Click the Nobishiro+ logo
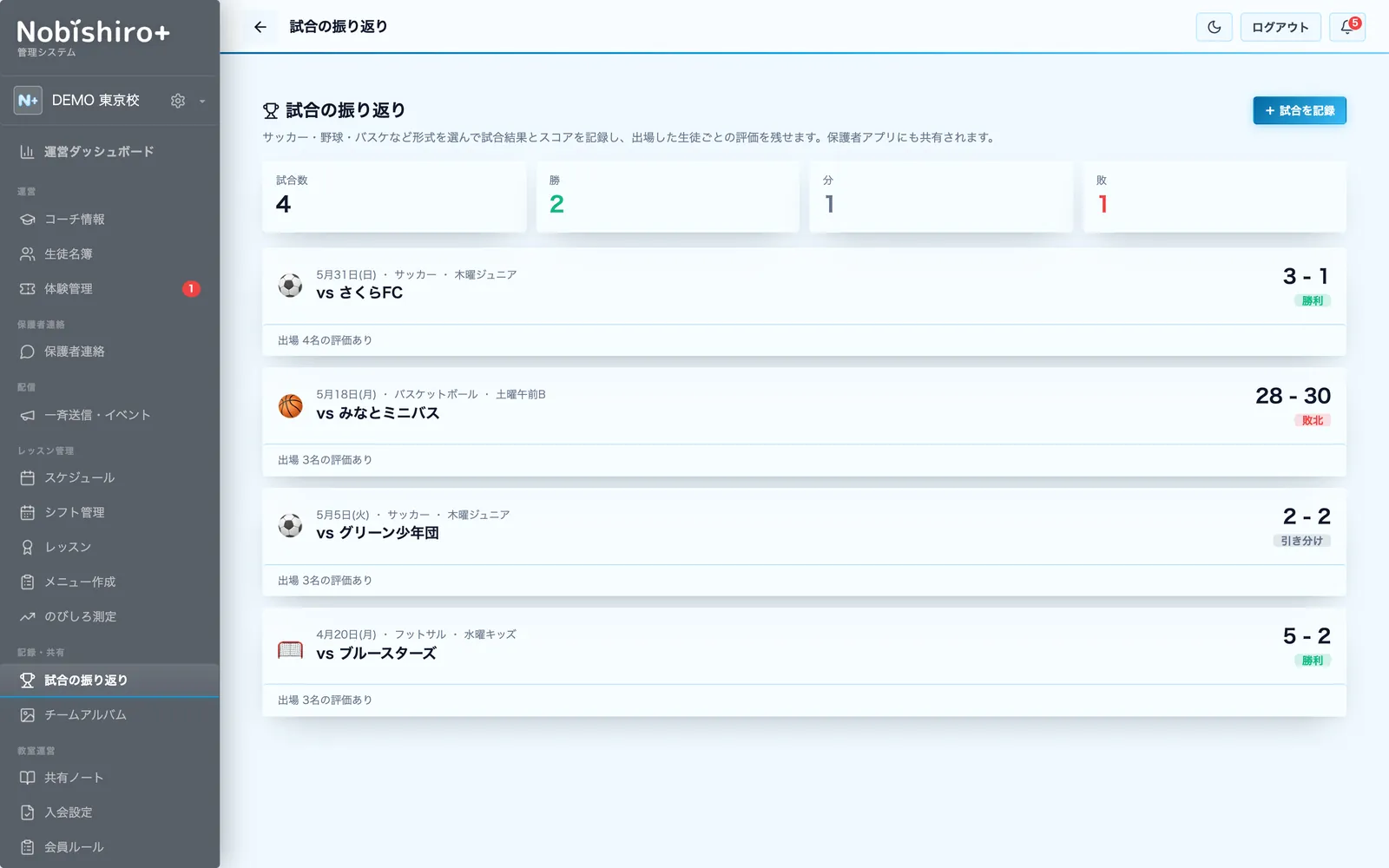This screenshot has width=1389, height=868. [x=93, y=32]
